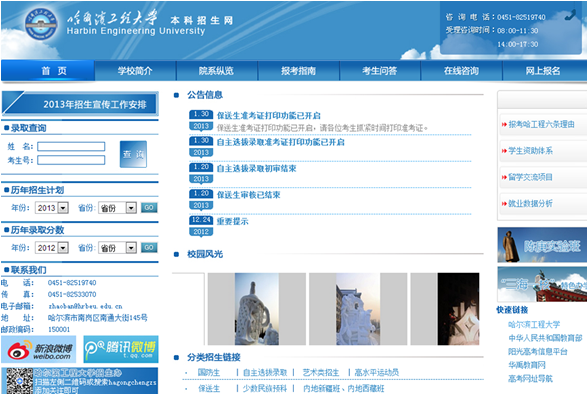The height and width of the screenshot is (395, 588).
Task: Expand the 省份 dropdown under 历年招生计划
Action: [131, 207]
